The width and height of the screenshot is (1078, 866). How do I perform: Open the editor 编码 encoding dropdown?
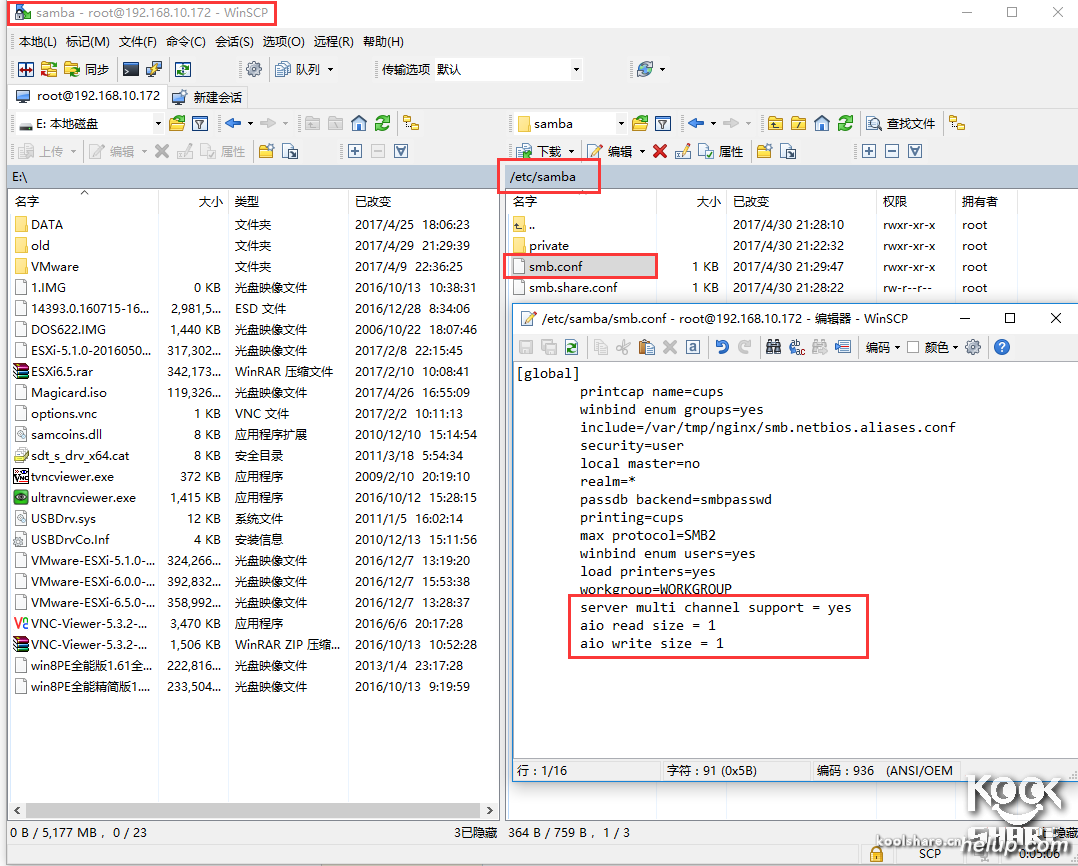(882, 347)
